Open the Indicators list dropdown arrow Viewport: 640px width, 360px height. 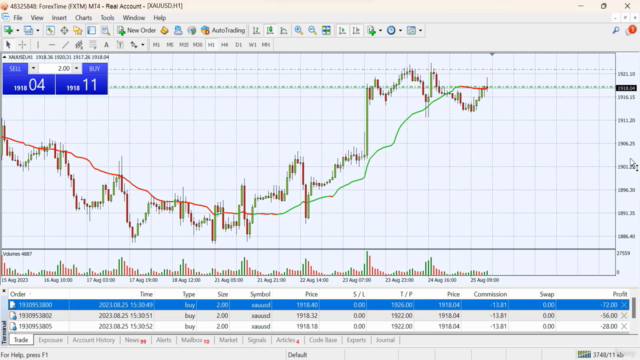point(380,31)
